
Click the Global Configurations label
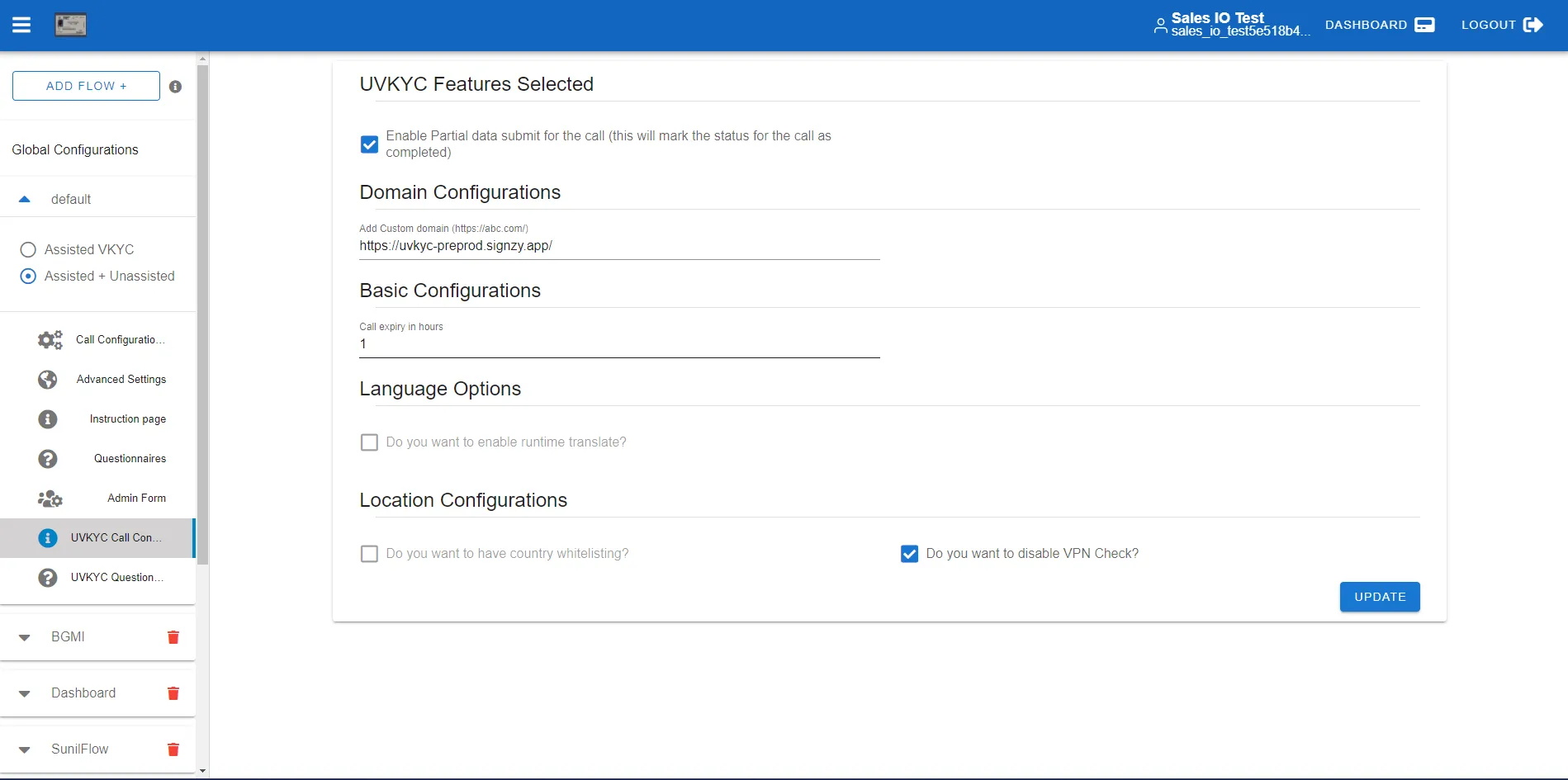(x=75, y=149)
